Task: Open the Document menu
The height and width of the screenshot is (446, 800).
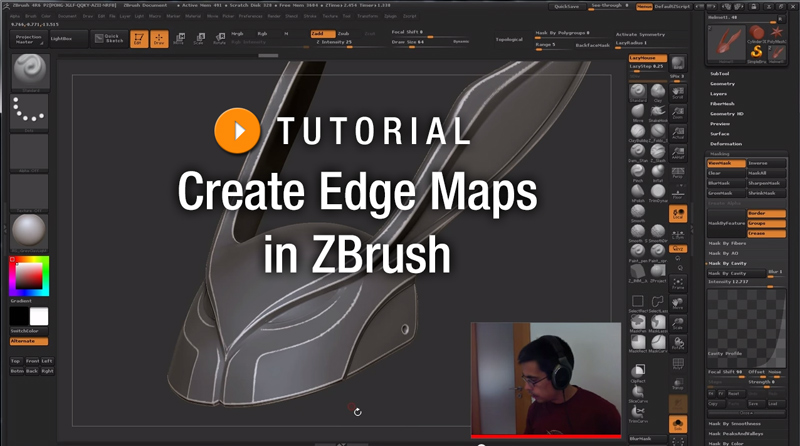Action: pos(67,16)
